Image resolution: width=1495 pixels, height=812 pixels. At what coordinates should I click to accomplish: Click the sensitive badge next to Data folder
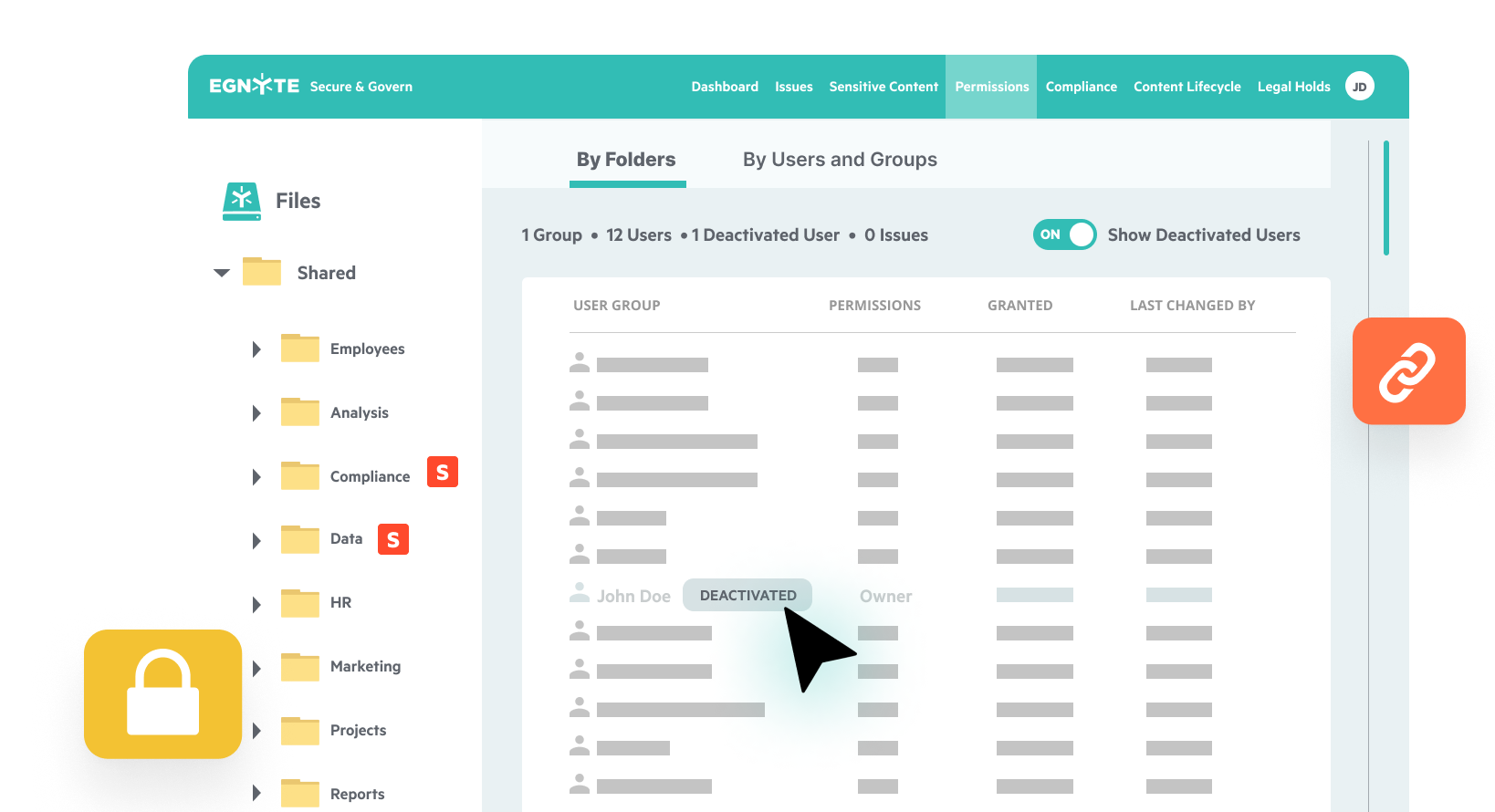[393, 539]
